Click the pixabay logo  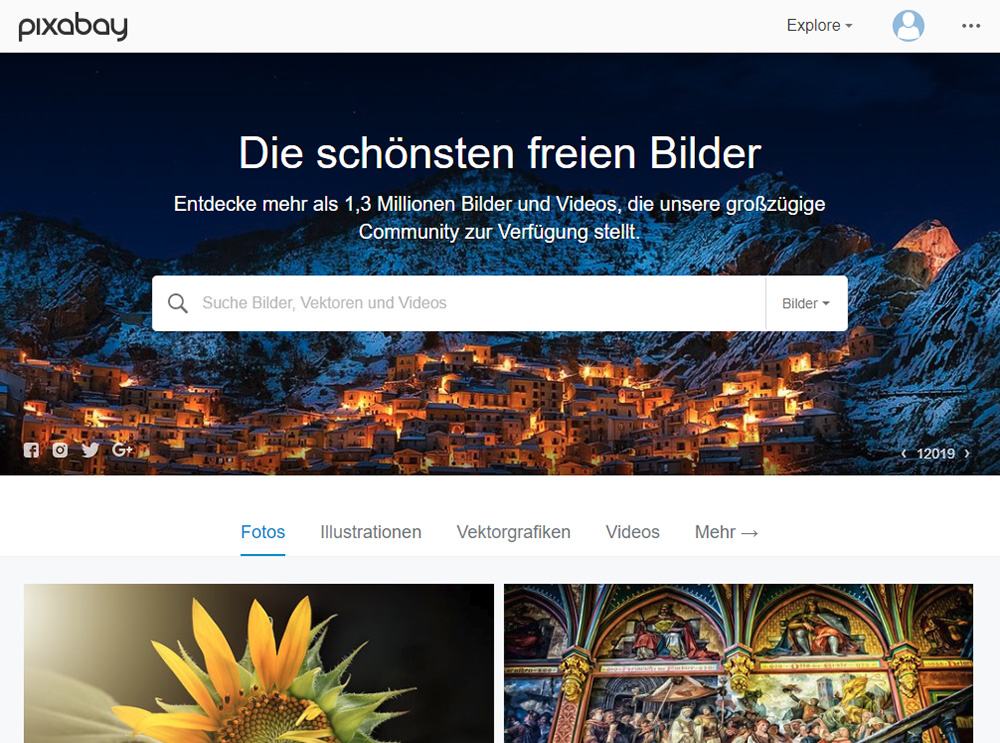73,26
